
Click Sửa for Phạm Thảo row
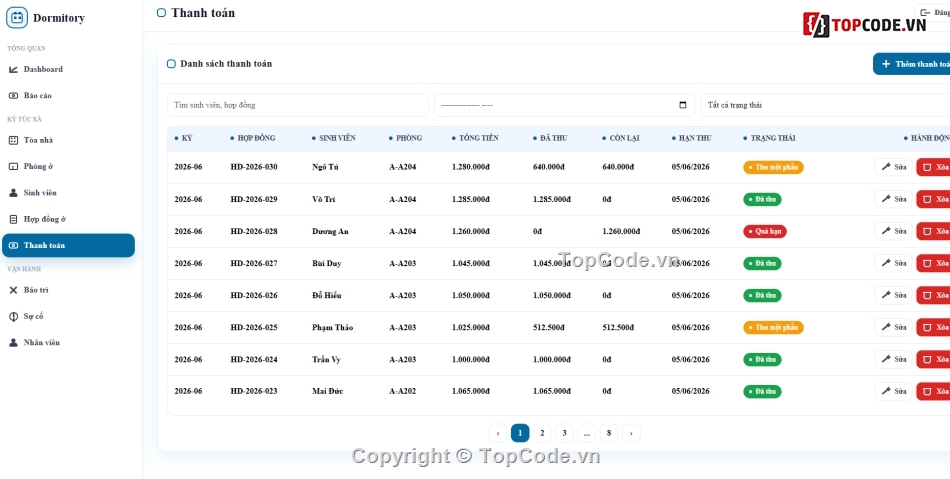tap(893, 328)
